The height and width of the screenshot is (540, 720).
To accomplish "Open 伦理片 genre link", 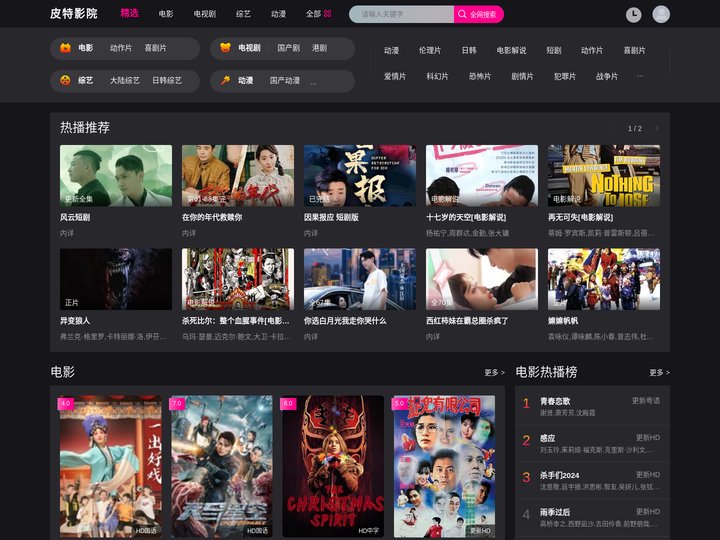I will pos(430,51).
